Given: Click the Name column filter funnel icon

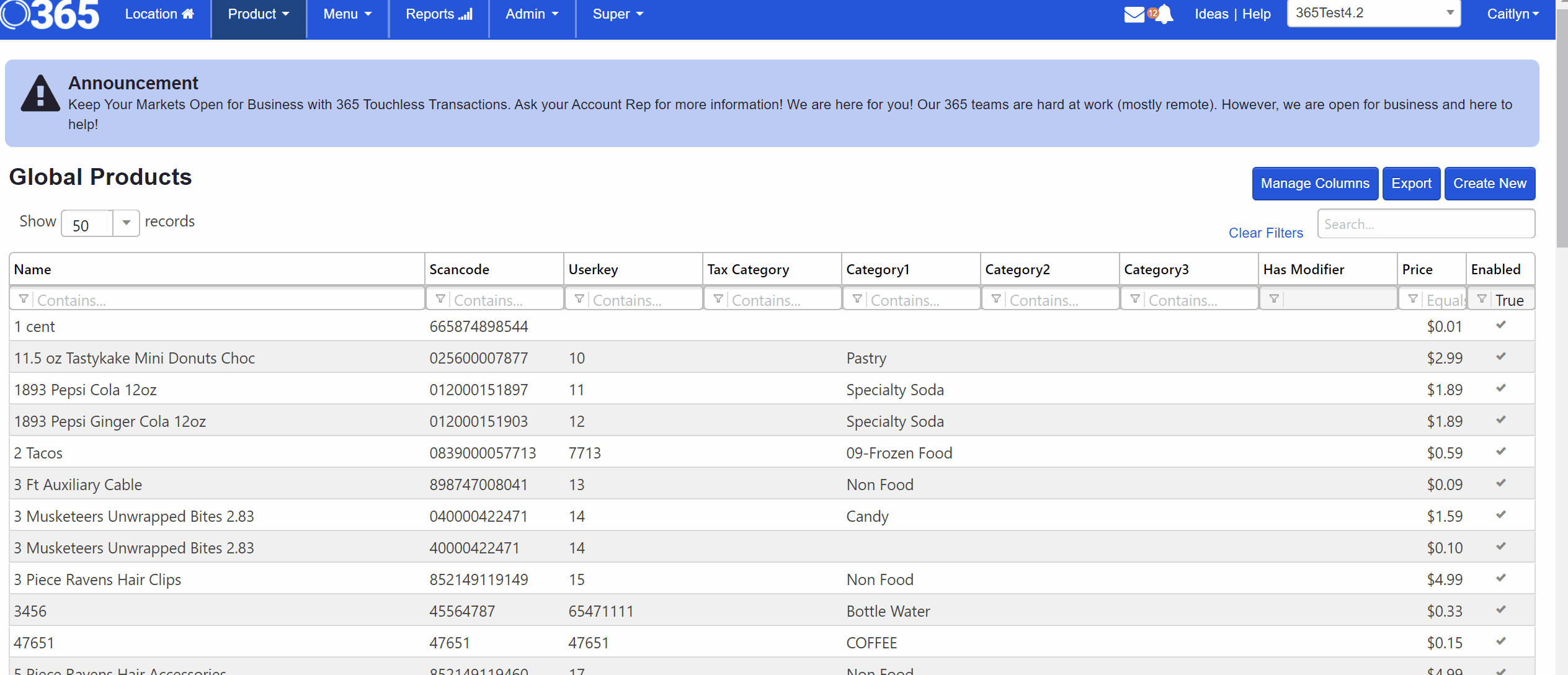Looking at the screenshot, I should point(24,299).
